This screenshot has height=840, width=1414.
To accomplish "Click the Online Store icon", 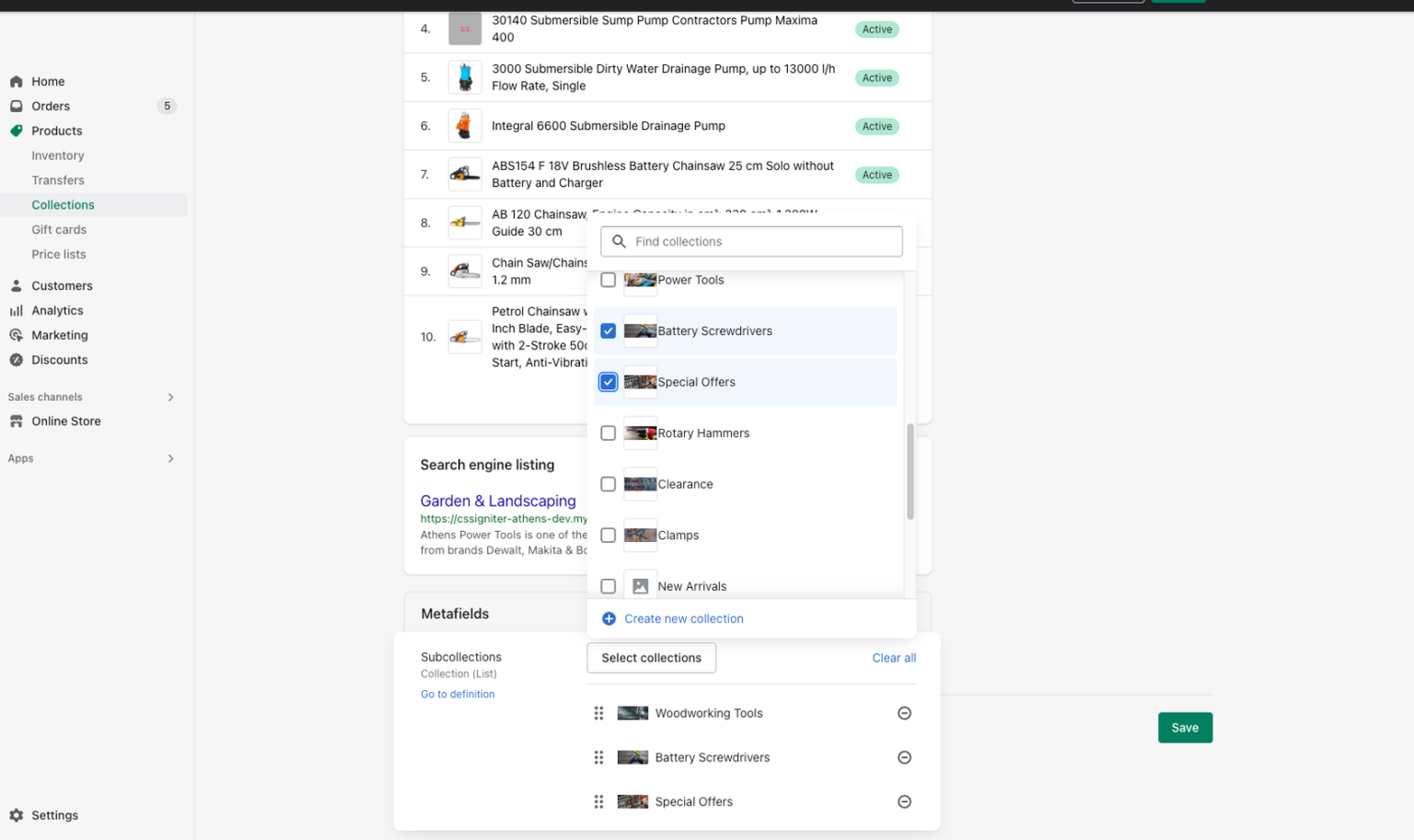I will click(x=17, y=420).
